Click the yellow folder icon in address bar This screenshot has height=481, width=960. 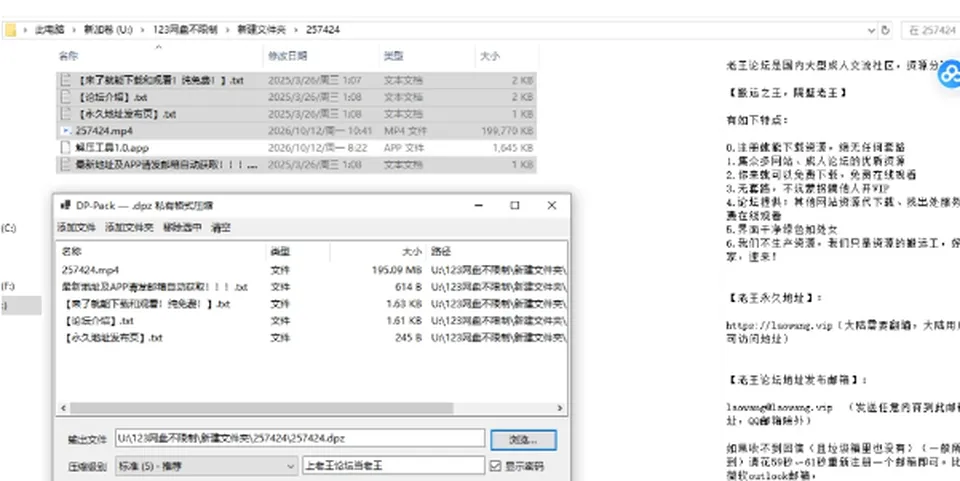(11, 30)
